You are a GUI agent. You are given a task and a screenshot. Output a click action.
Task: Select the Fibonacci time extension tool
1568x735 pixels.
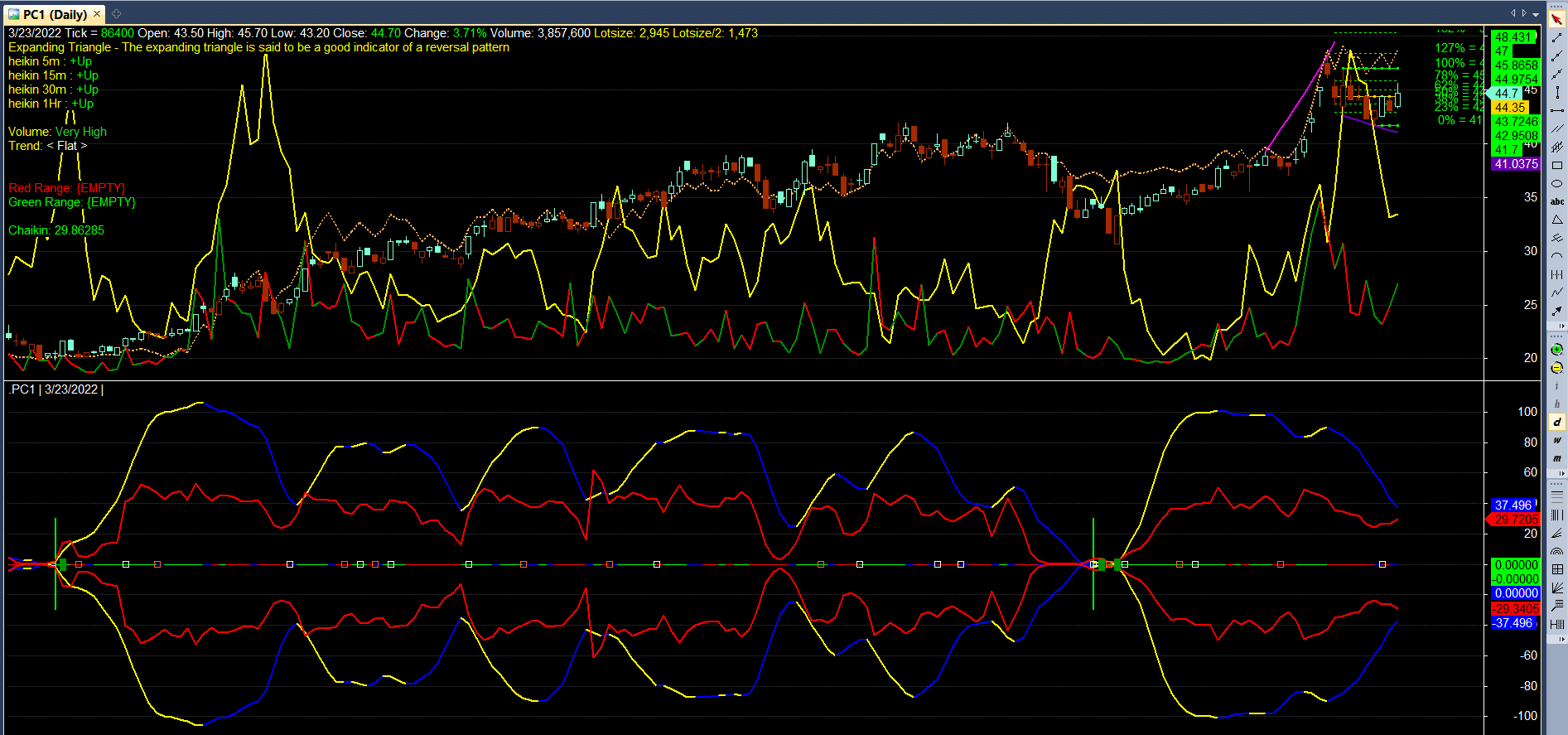point(1557,623)
